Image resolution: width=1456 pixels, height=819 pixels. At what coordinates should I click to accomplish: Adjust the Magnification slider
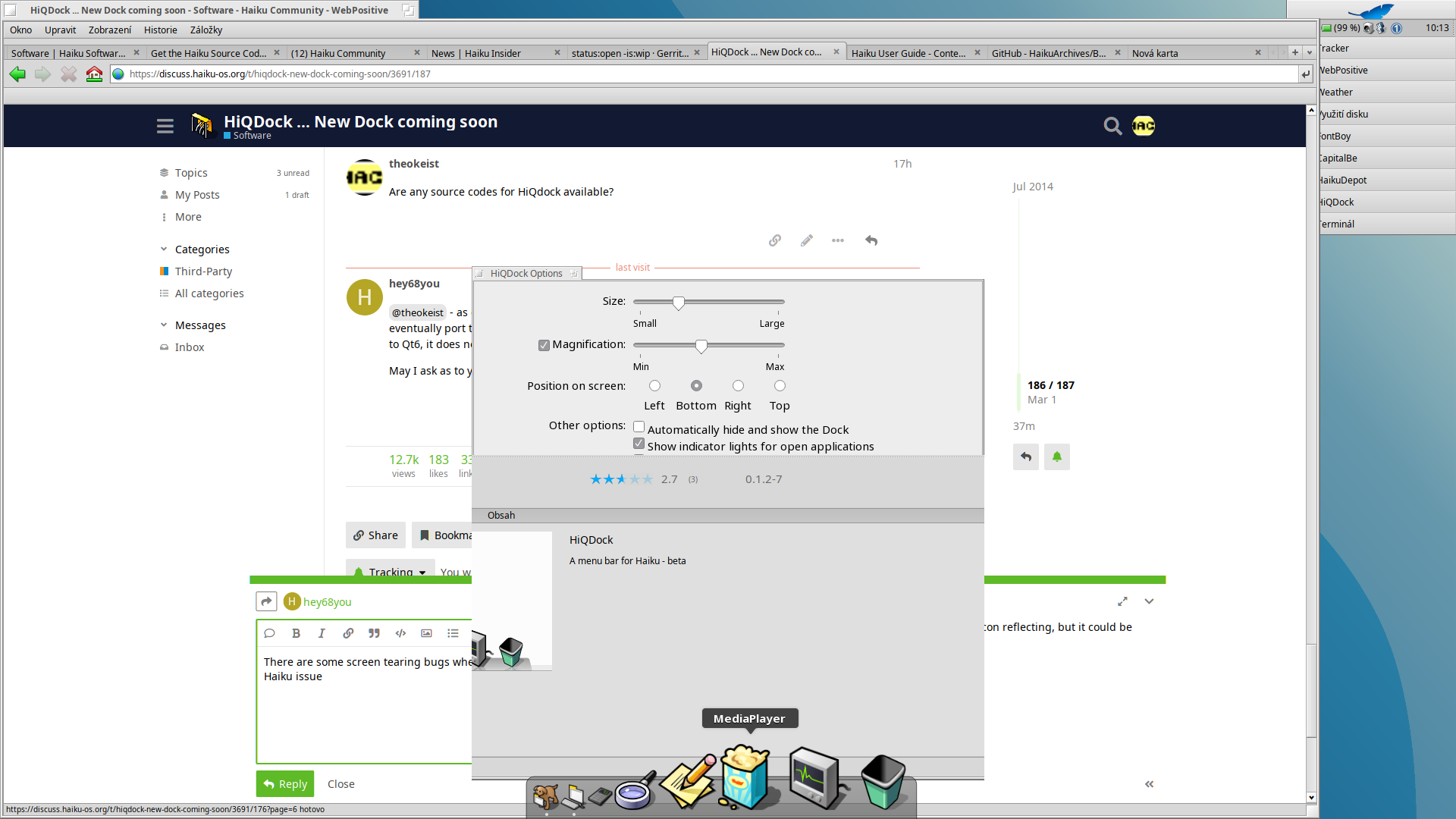pos(701,346)
